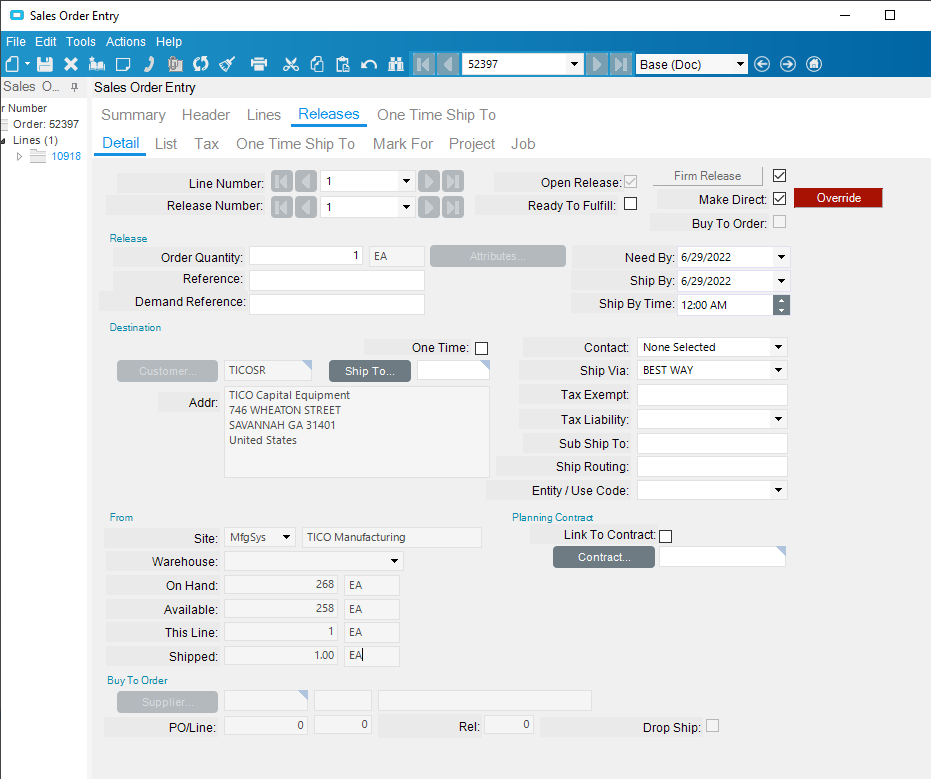Click the Clear broom icon

point(227,64)
